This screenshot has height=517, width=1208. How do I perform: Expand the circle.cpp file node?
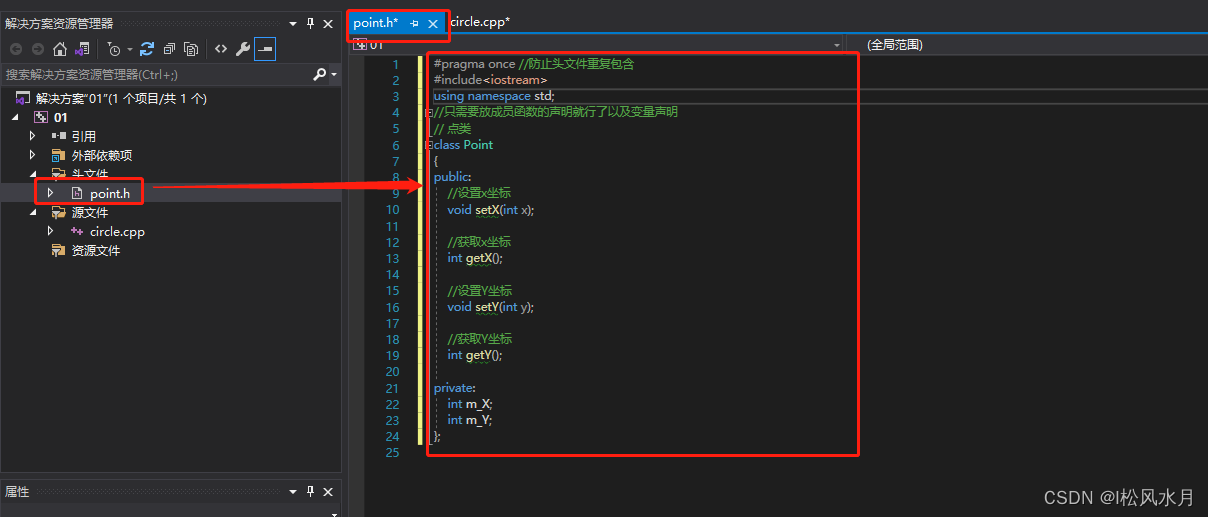pyautogui.click(x=50, y=231)
